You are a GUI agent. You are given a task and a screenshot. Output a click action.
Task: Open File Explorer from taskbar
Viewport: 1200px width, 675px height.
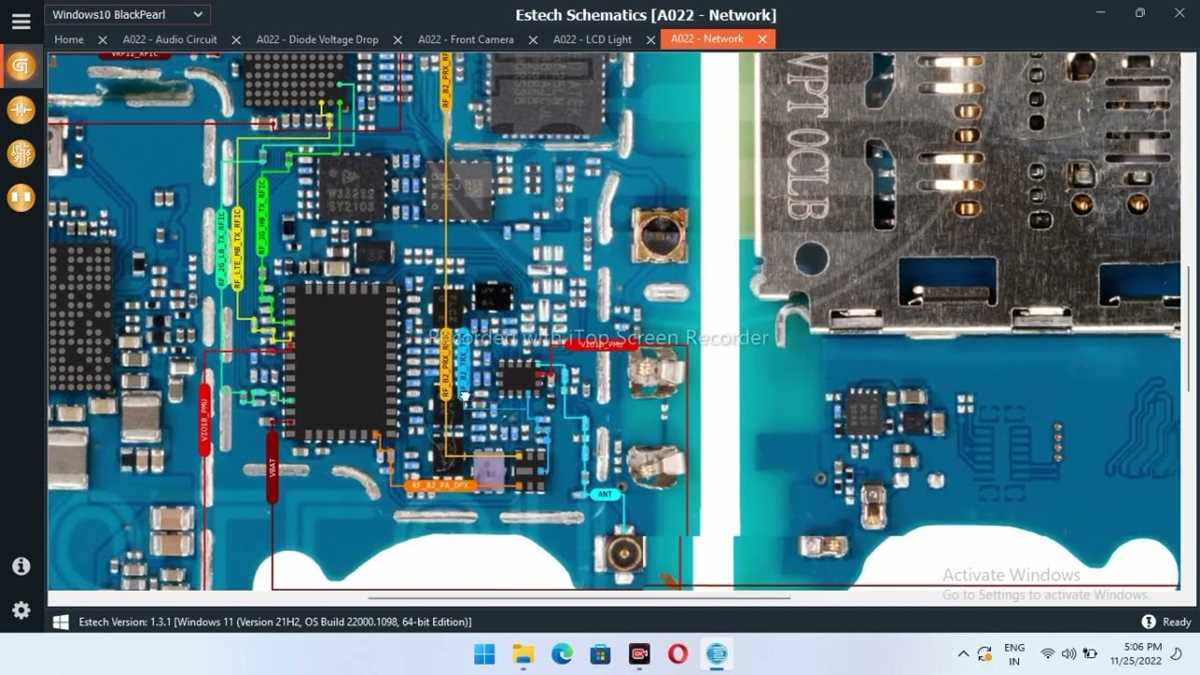point(523,654)
